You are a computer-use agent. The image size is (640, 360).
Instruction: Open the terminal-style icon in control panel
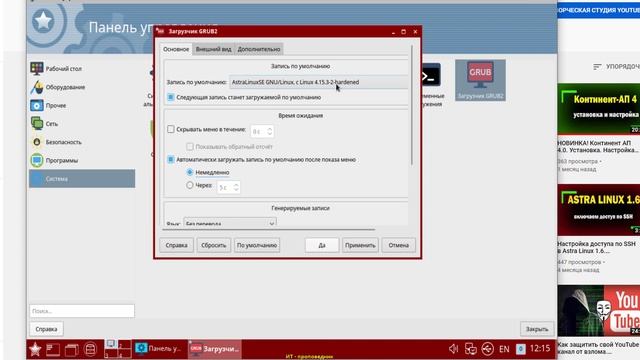point(431,75)
